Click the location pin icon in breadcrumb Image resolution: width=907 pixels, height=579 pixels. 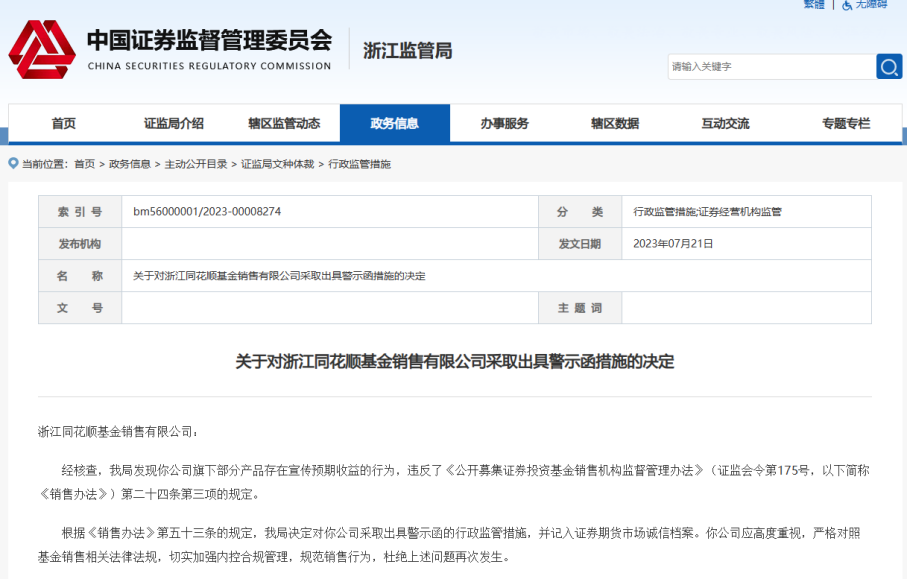tap(13, 164)
